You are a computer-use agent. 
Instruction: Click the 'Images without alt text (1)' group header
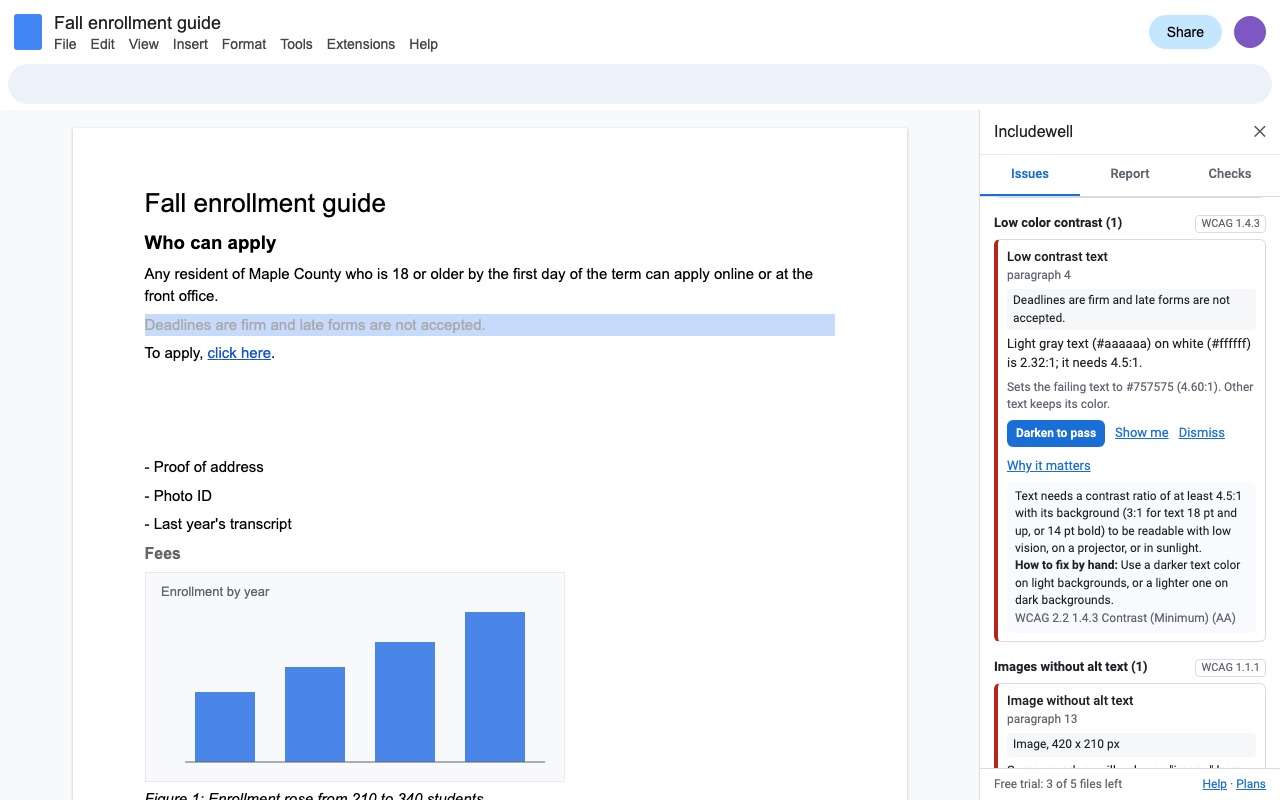(1071, 667)
